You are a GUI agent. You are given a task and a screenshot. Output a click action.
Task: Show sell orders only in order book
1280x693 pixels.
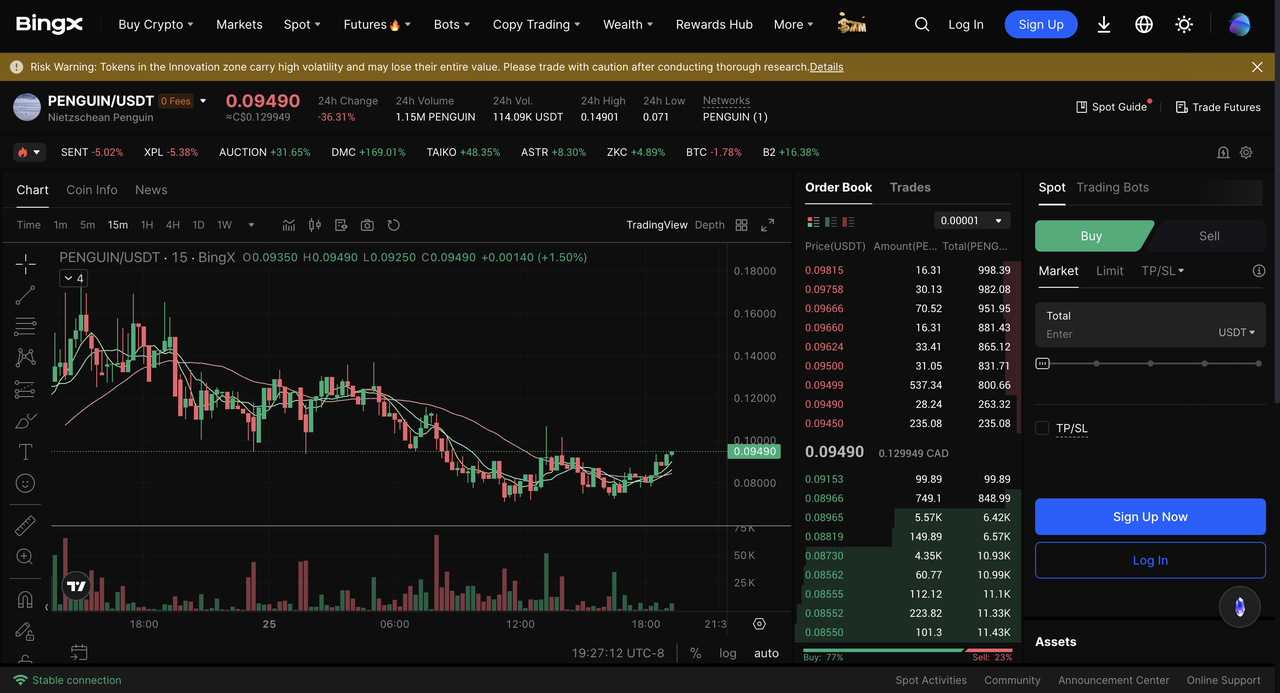click(849, 221)
